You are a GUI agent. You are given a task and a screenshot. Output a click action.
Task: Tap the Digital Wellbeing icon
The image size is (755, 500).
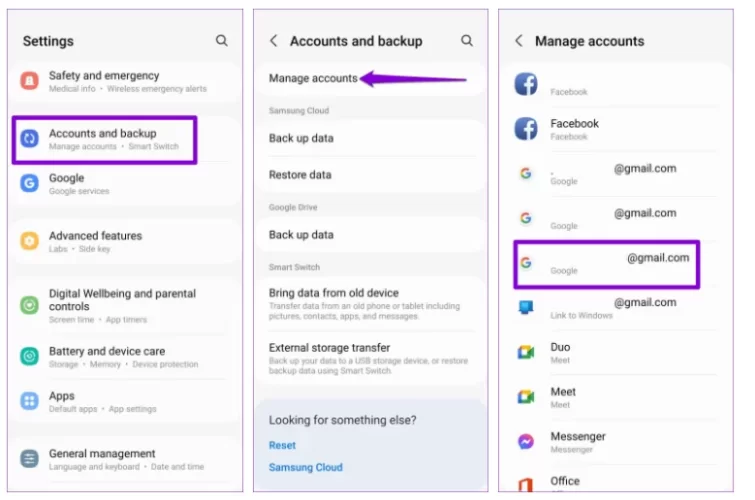pos(30,305)
